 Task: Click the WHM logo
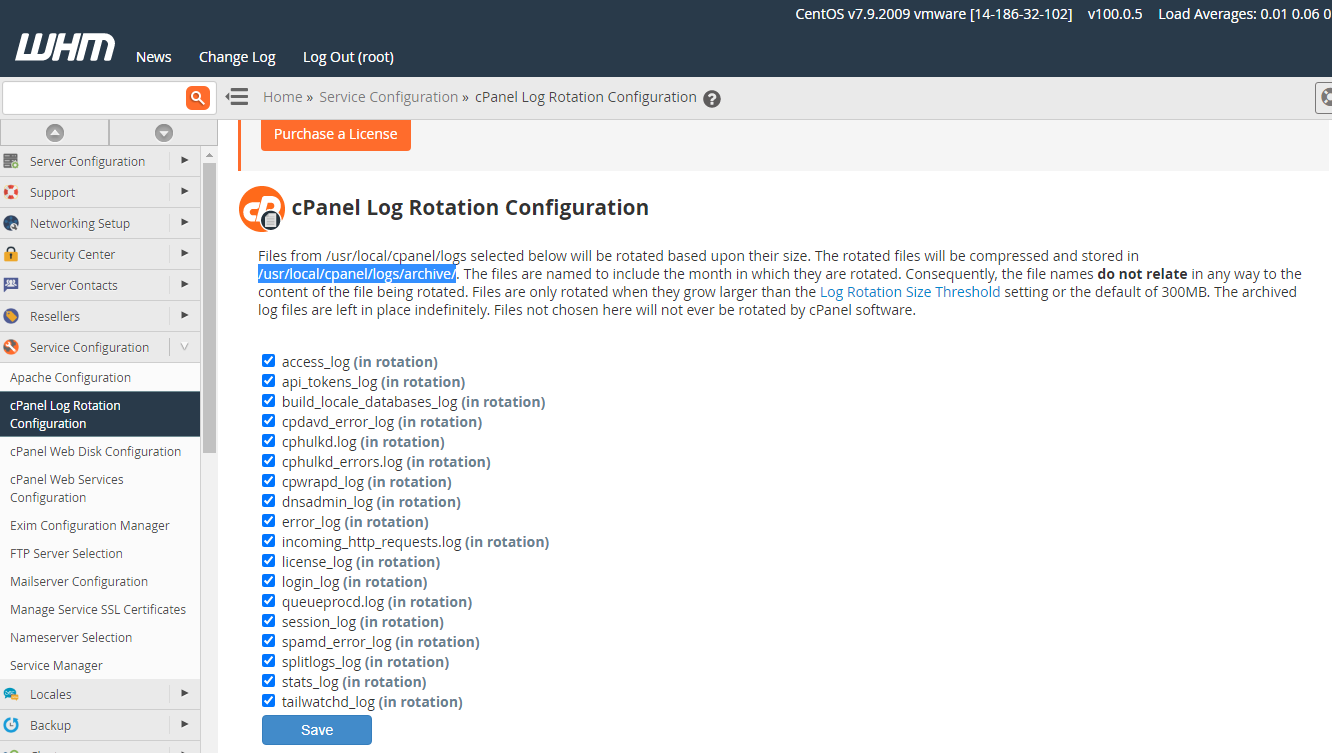click(65, 48)
